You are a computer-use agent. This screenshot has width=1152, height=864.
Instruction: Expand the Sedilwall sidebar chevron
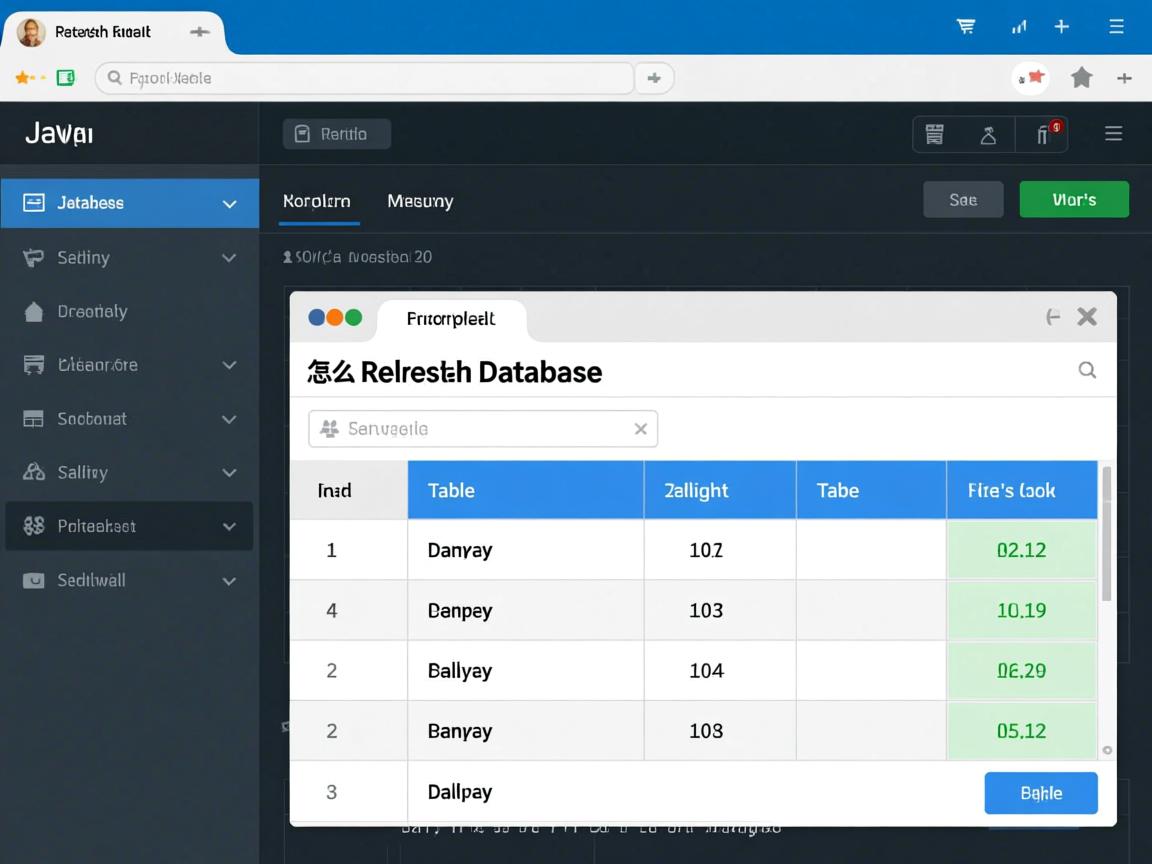(x=229, y=581)
